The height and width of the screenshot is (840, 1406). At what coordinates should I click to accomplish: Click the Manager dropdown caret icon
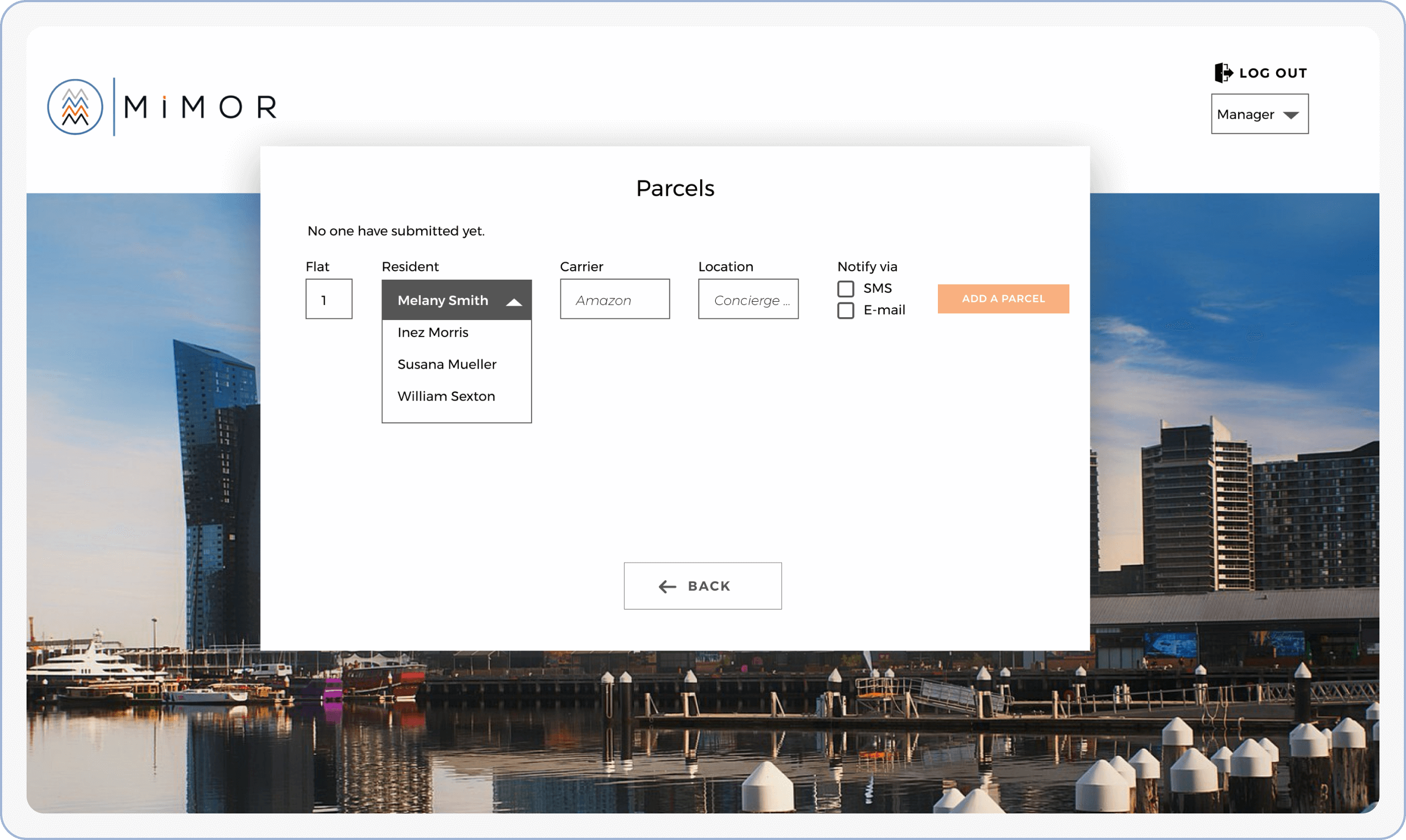(x=1290, y=115)
